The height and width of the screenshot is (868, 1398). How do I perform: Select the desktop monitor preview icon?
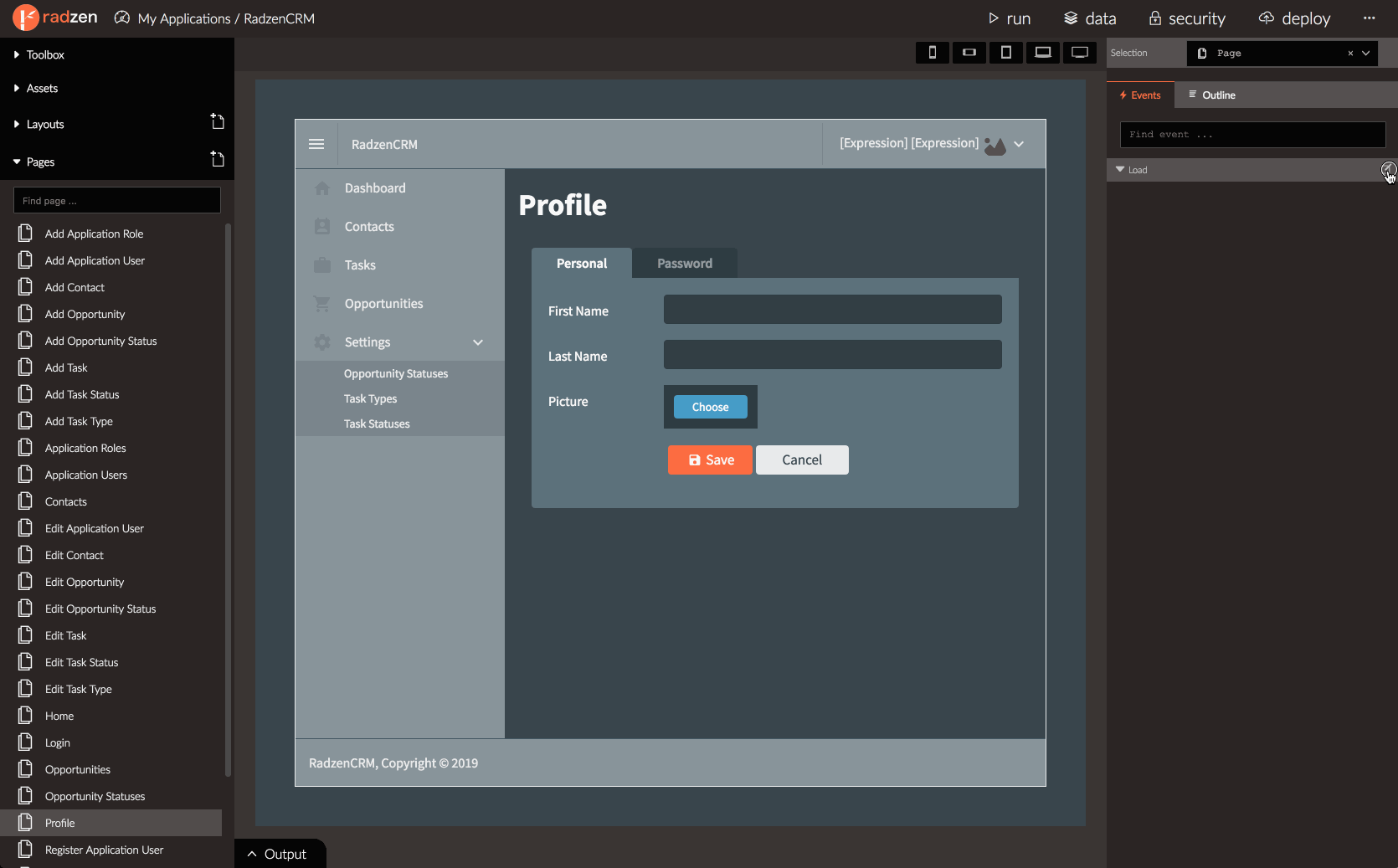point(1079,53)
